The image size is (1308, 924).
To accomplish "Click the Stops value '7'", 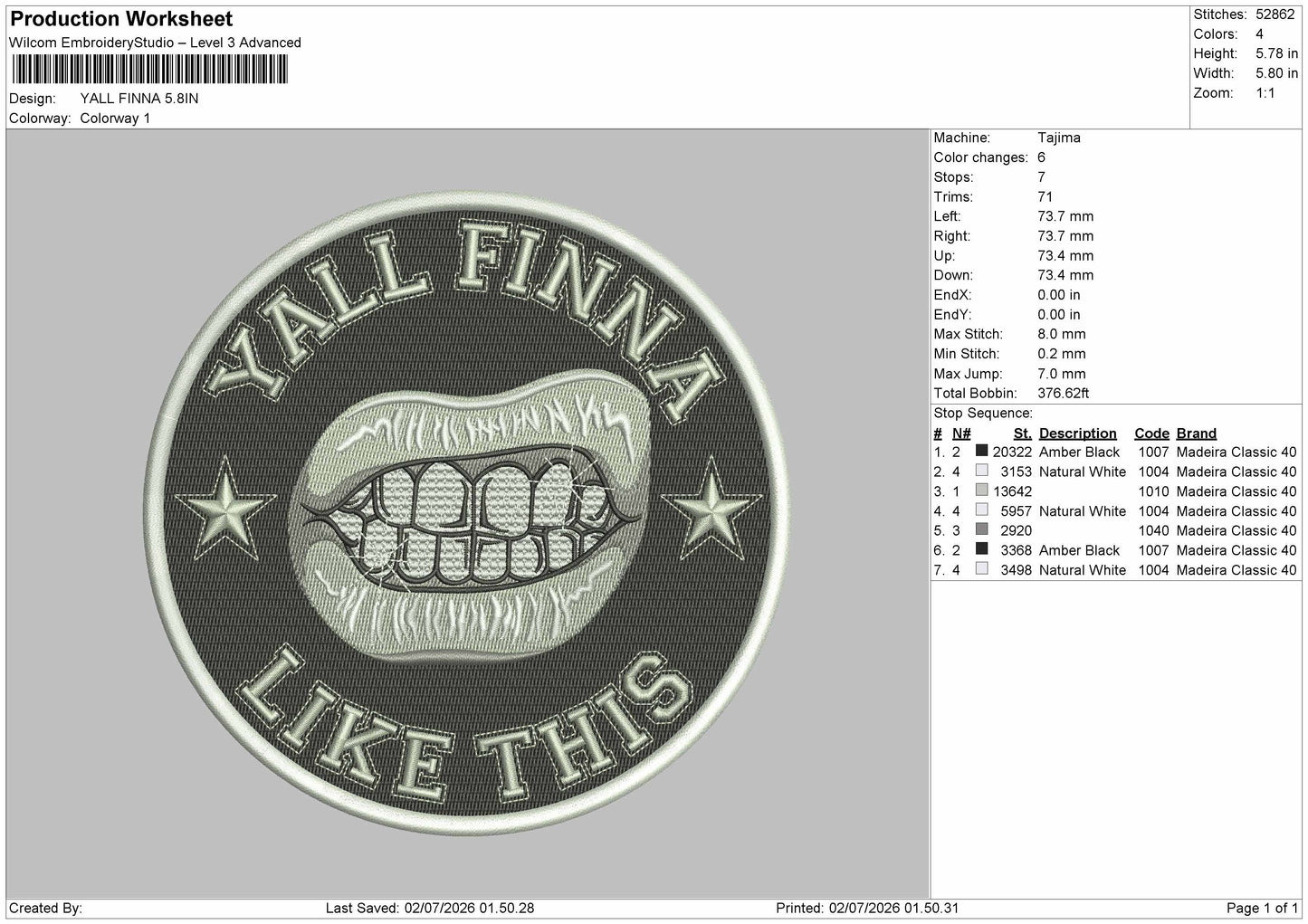I will click(1042, 177).
